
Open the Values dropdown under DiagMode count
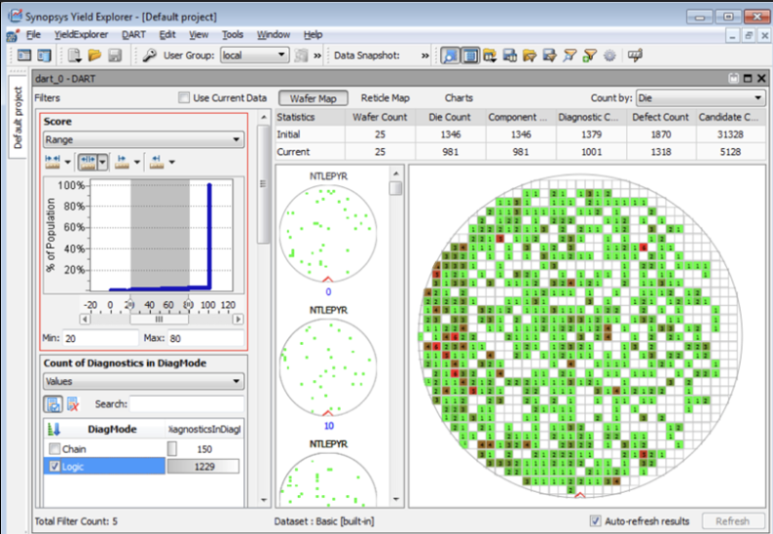tap(143, 381)
